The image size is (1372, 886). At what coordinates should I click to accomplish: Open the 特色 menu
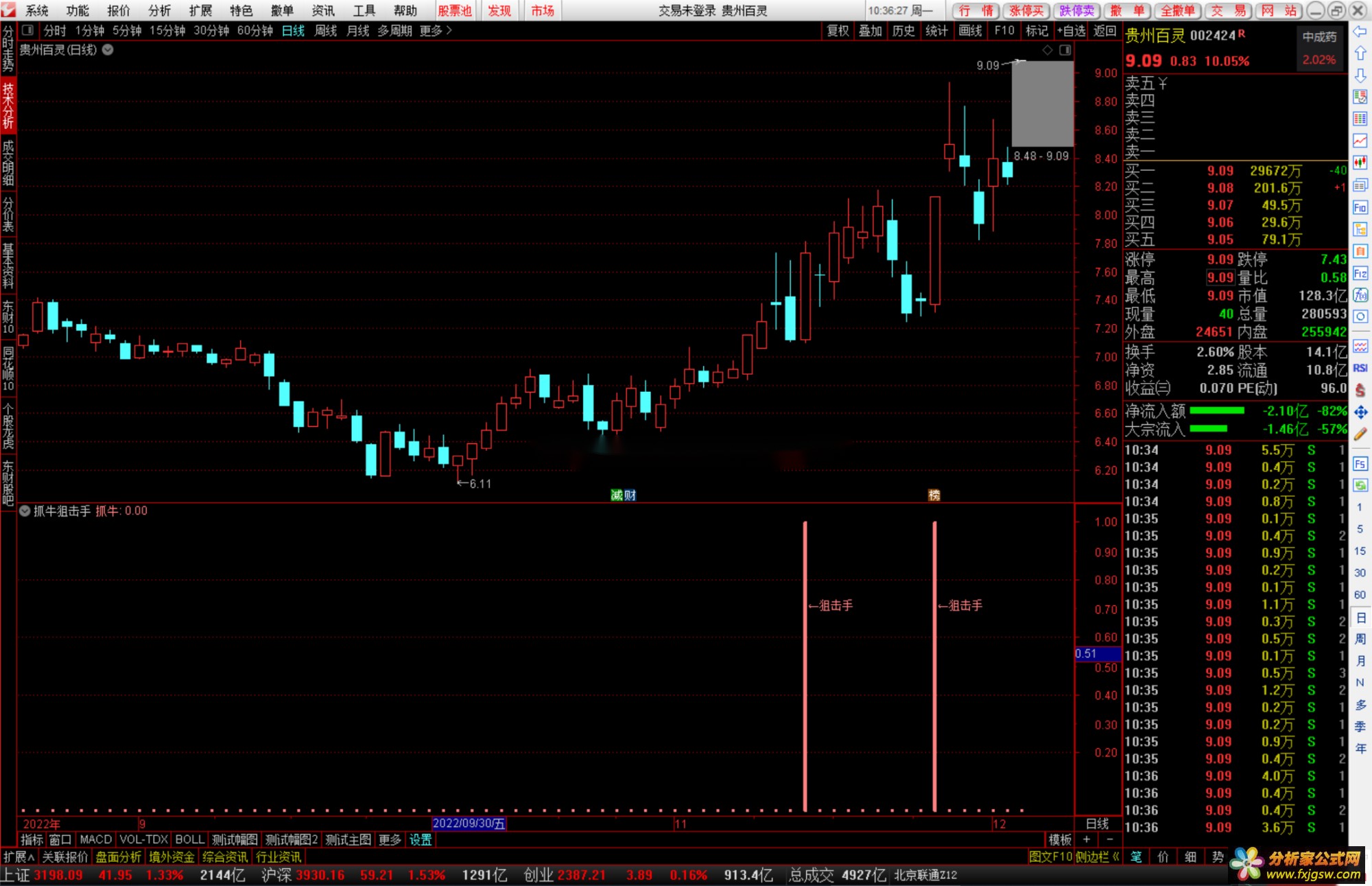(x=241, y=10)
